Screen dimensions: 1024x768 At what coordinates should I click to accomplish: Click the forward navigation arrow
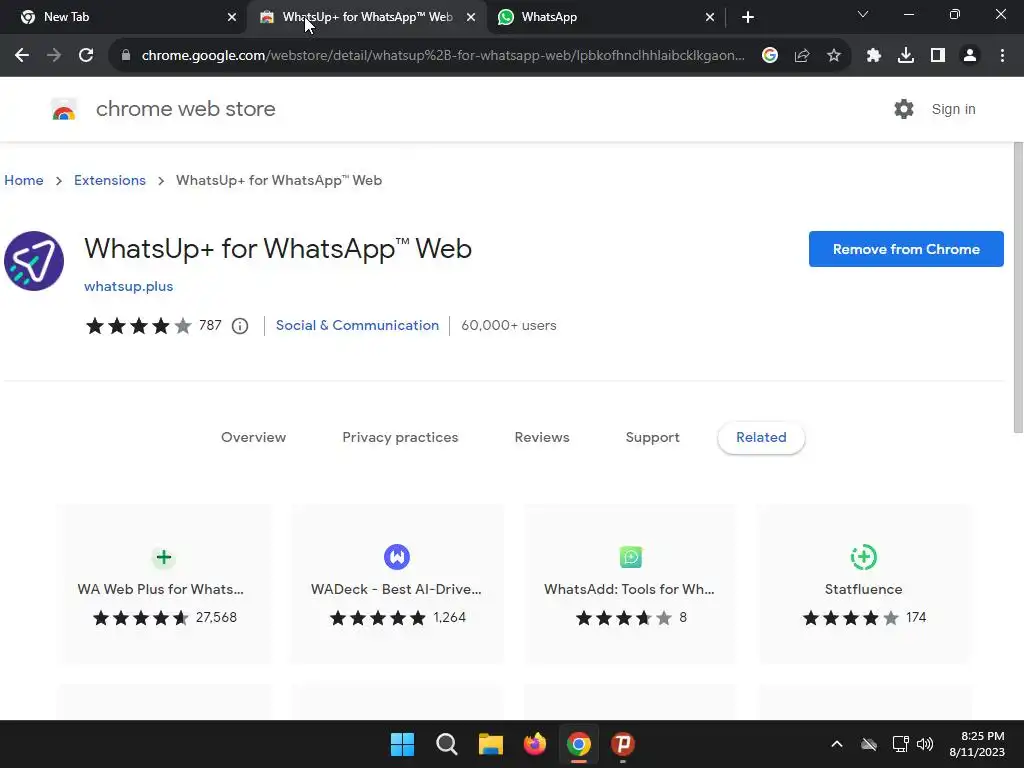point(54,56)
